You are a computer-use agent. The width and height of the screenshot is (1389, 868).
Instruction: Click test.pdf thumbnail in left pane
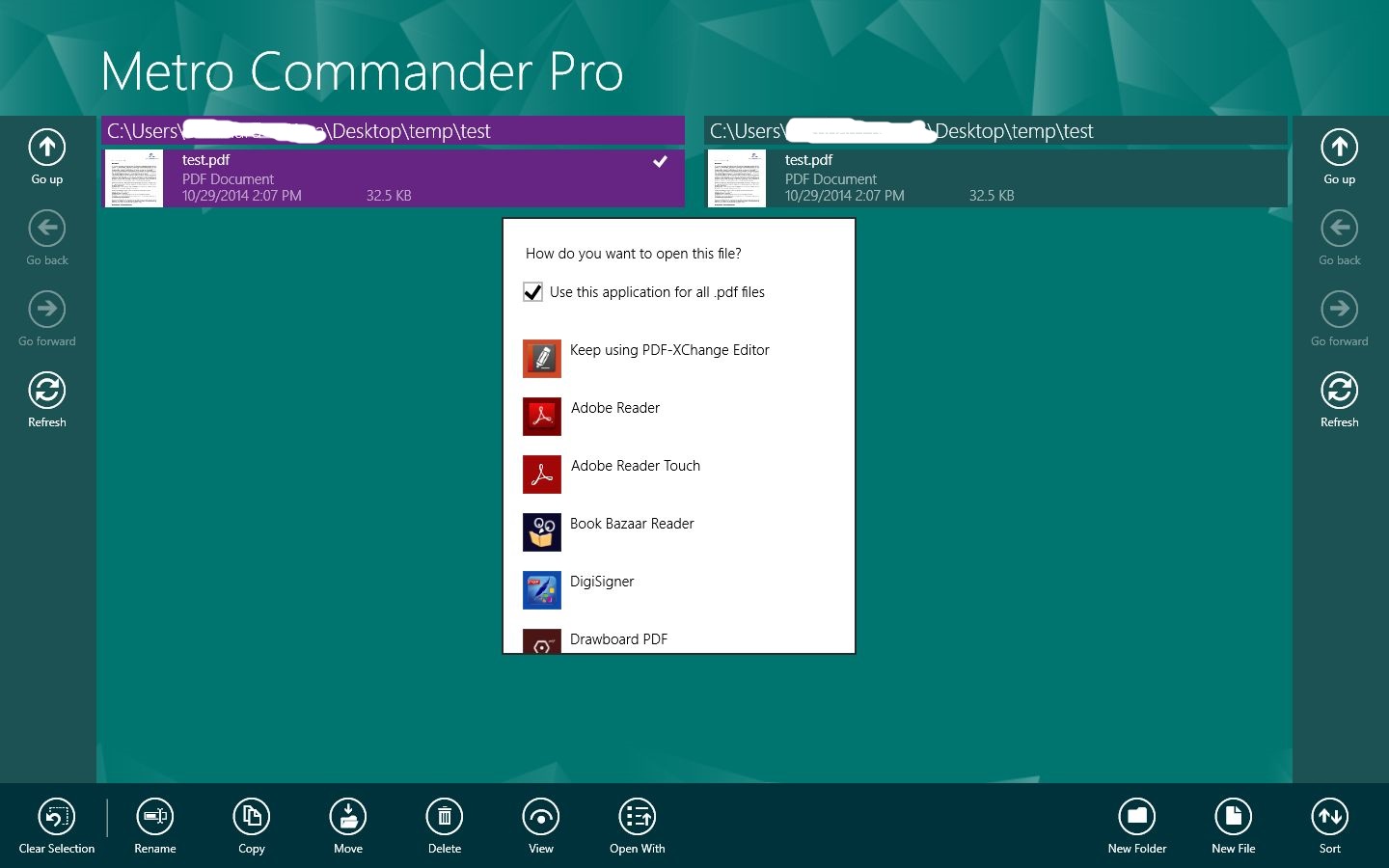coord(134,178)
